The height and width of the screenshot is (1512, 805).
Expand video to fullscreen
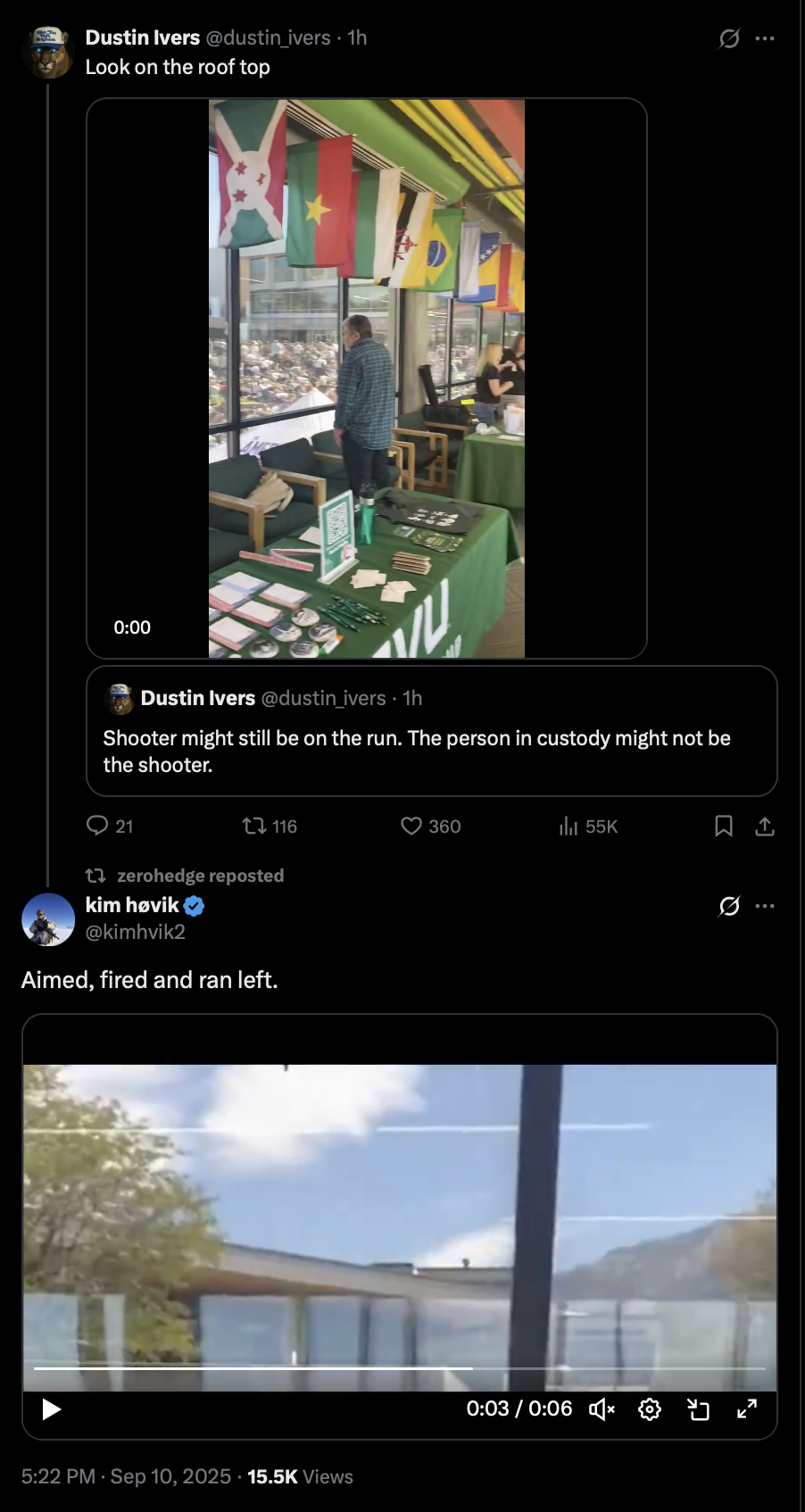(747, 1408)
